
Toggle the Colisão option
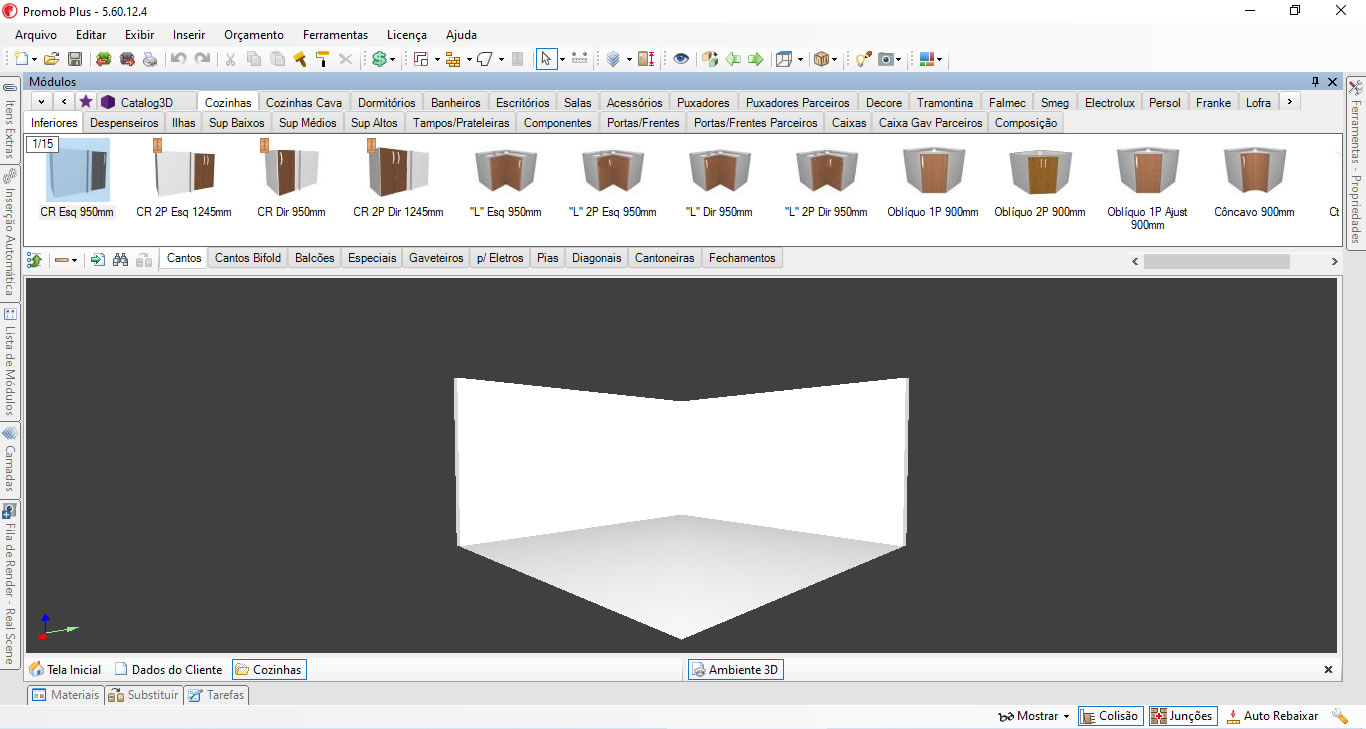pos(1110,716)
